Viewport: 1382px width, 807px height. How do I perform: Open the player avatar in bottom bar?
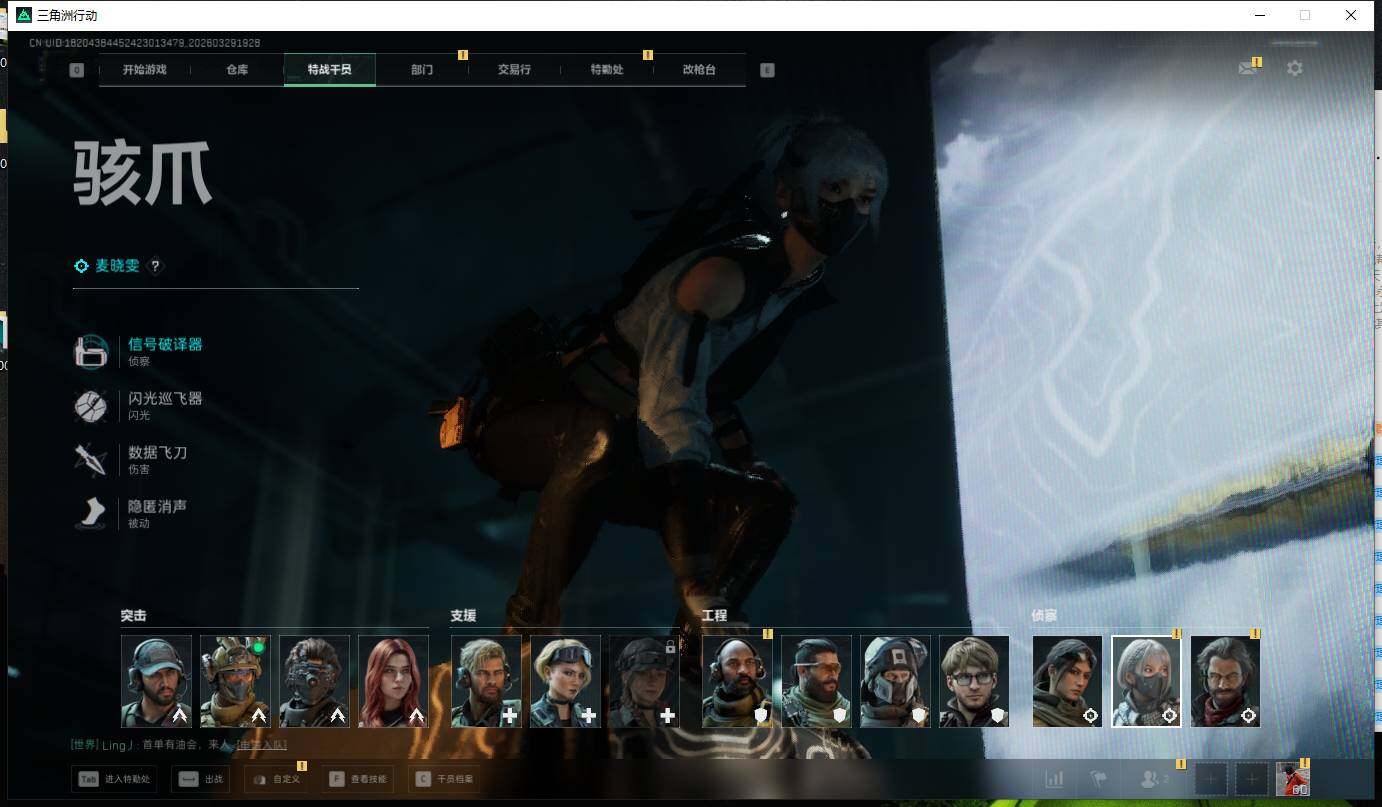[1293, 779]
